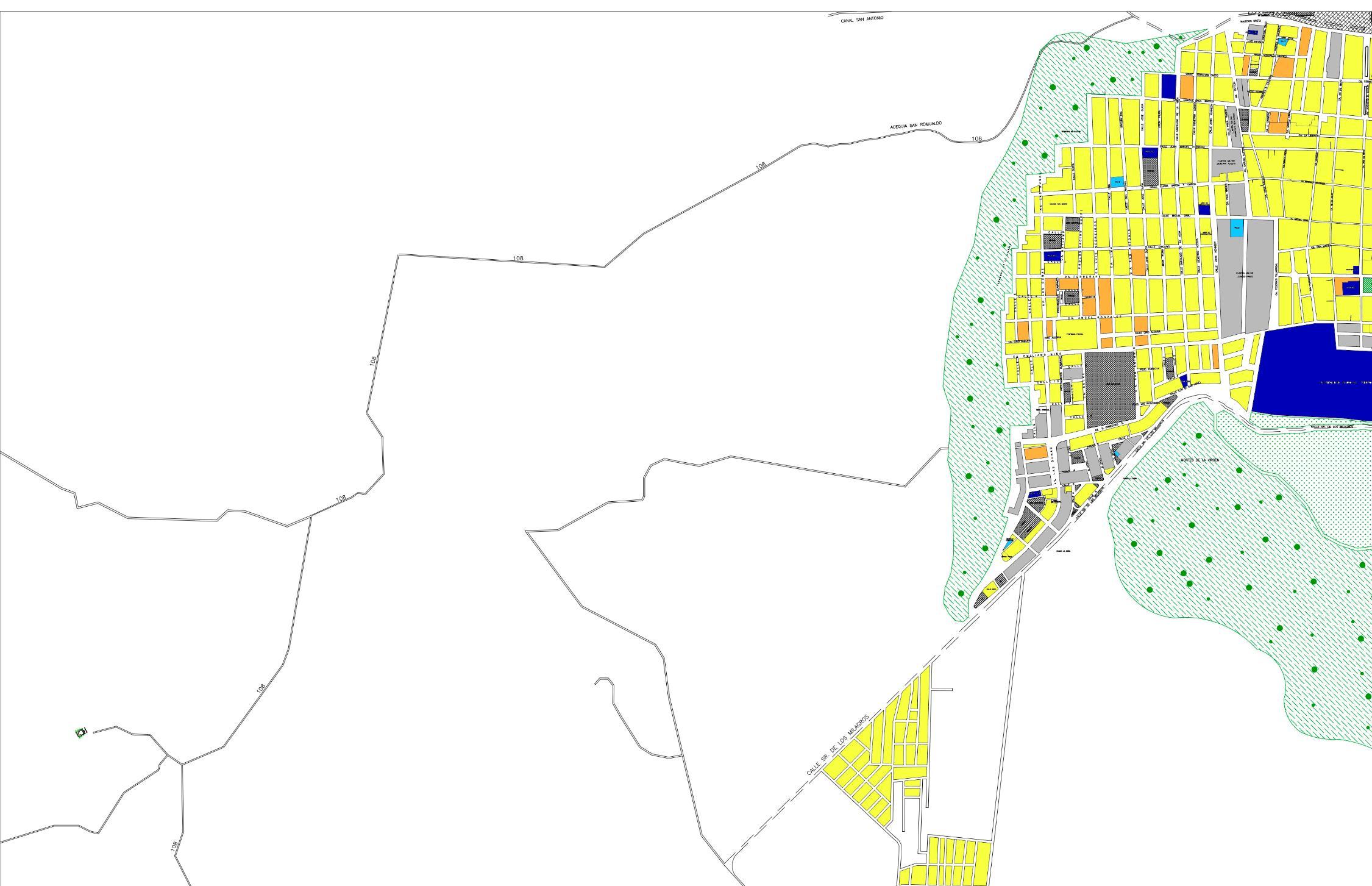Screen dimensions: 1372x886
Task: Click the CA. ANGEL GONZALES street label
Action: (x=1093, y=317)
